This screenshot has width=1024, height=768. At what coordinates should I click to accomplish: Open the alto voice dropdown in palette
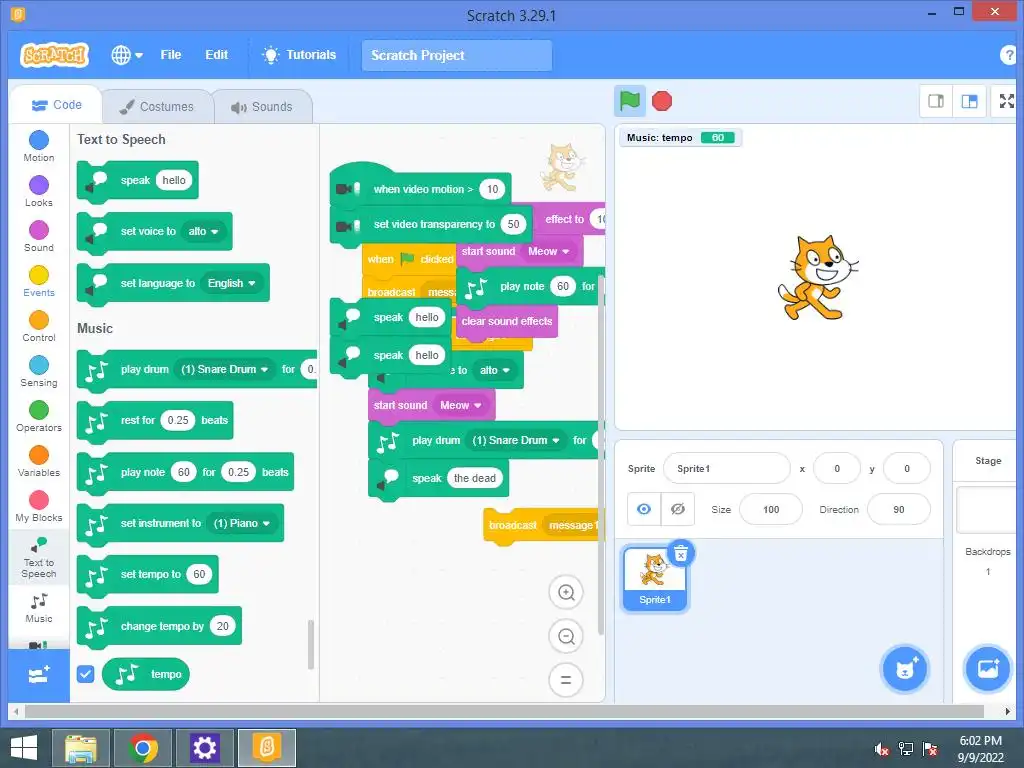(x=204, y=231)
